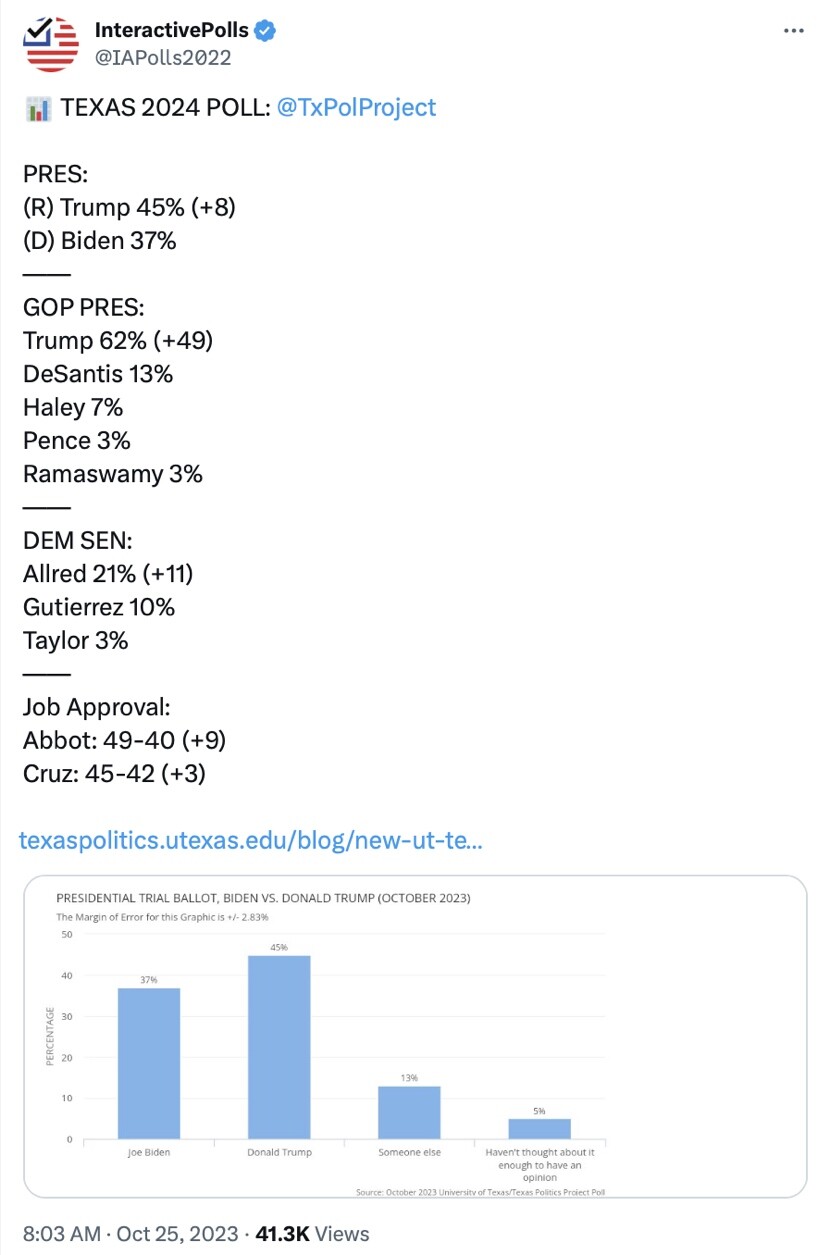Screen dimensions: 818x1255
Task: Select the 5% no-opinion bar
Action: click(539, 1129)
